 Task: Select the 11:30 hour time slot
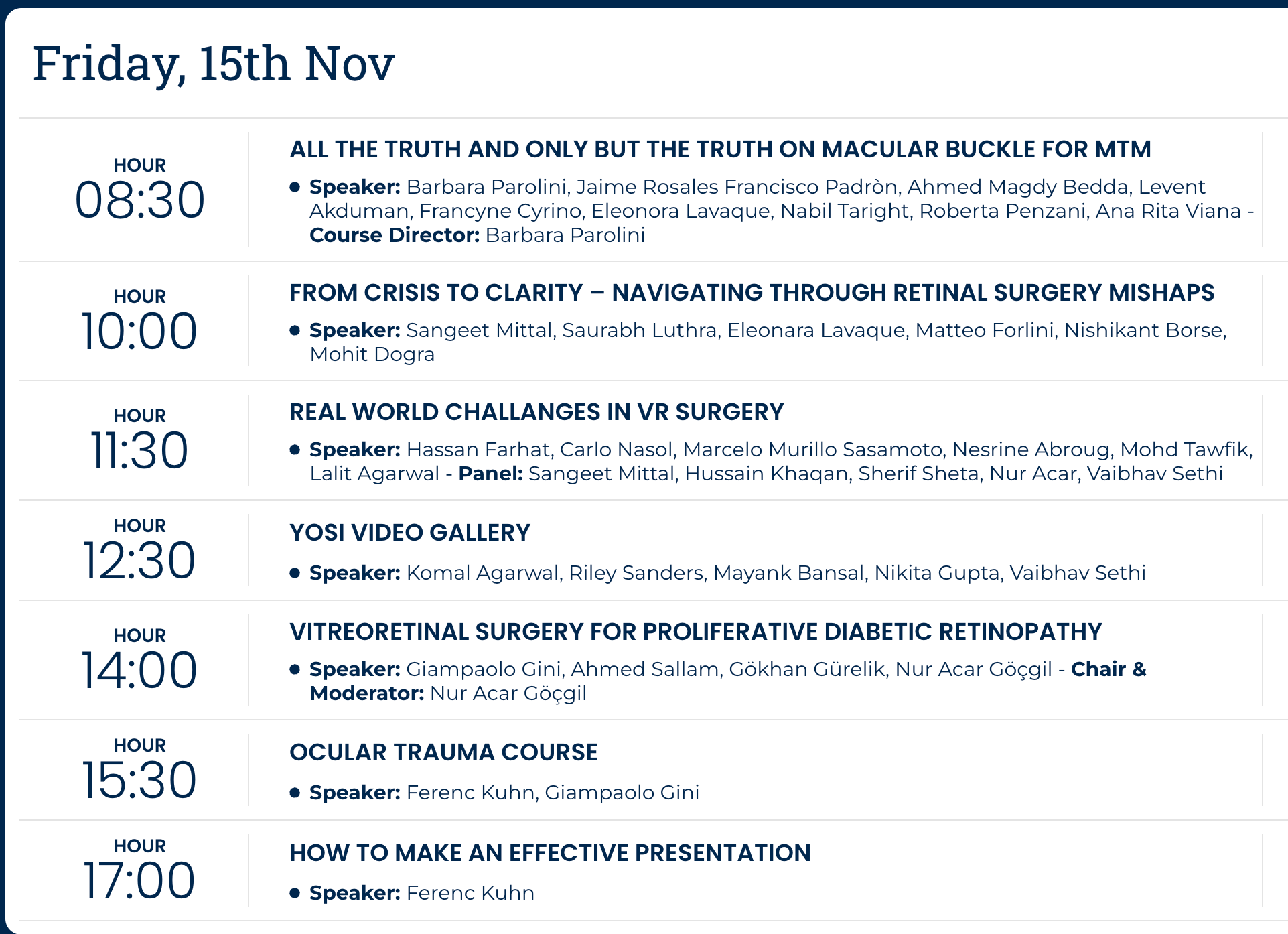pyautogui.click(x=139, y=440)
